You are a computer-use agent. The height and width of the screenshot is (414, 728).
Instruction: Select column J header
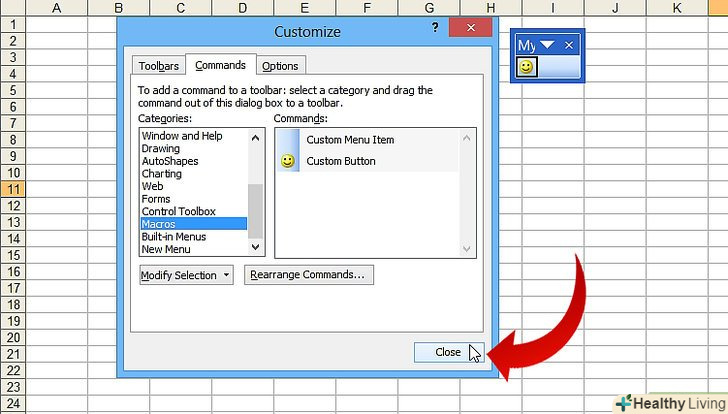(615, 7)
